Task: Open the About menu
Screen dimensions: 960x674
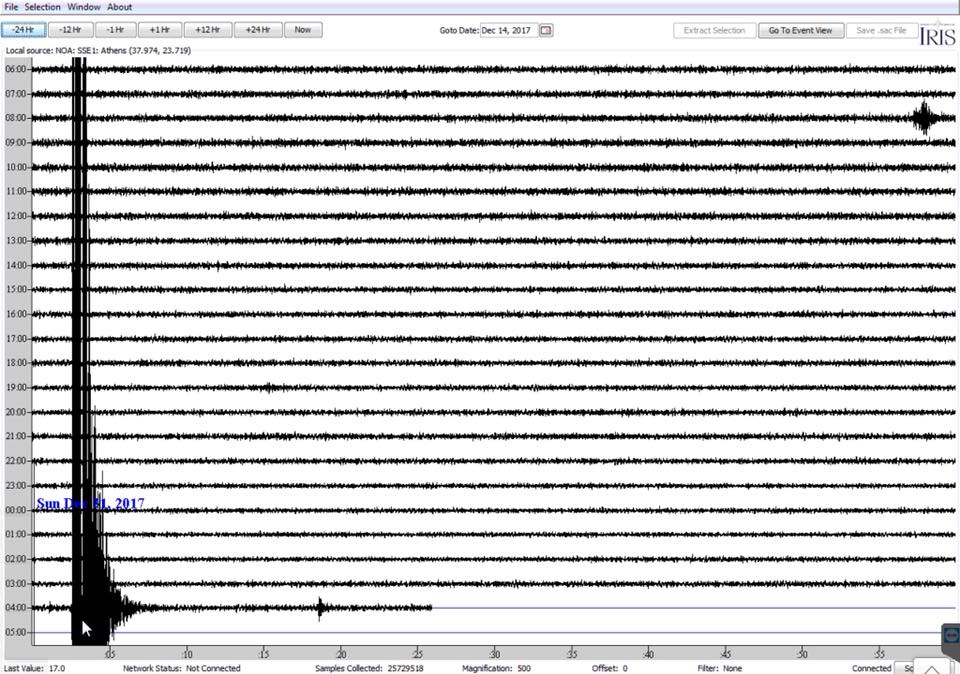Action: click(x=119, y=7)
